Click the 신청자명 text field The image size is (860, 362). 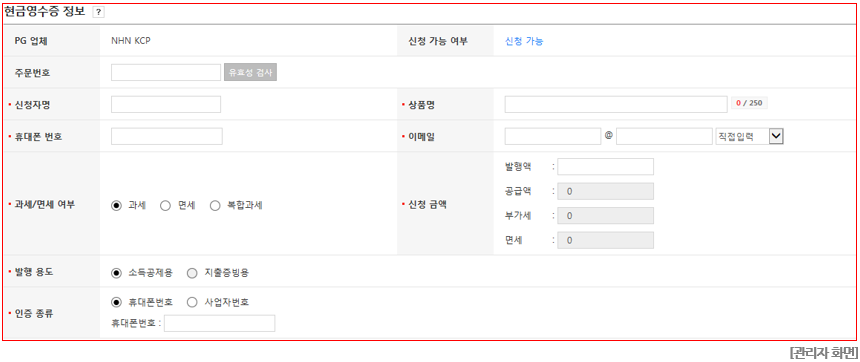(x=166, y=104)
